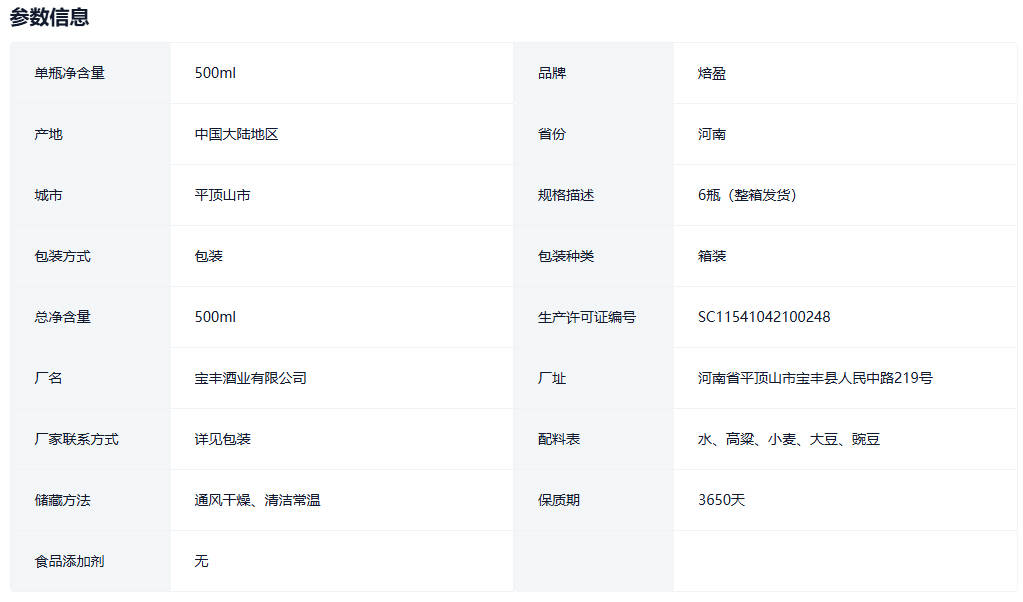Select the storage method 通风干燥、清洁常温
The width and height of the screenshot is (1023, 602).
pyautogui.click(x=257, y=500)
